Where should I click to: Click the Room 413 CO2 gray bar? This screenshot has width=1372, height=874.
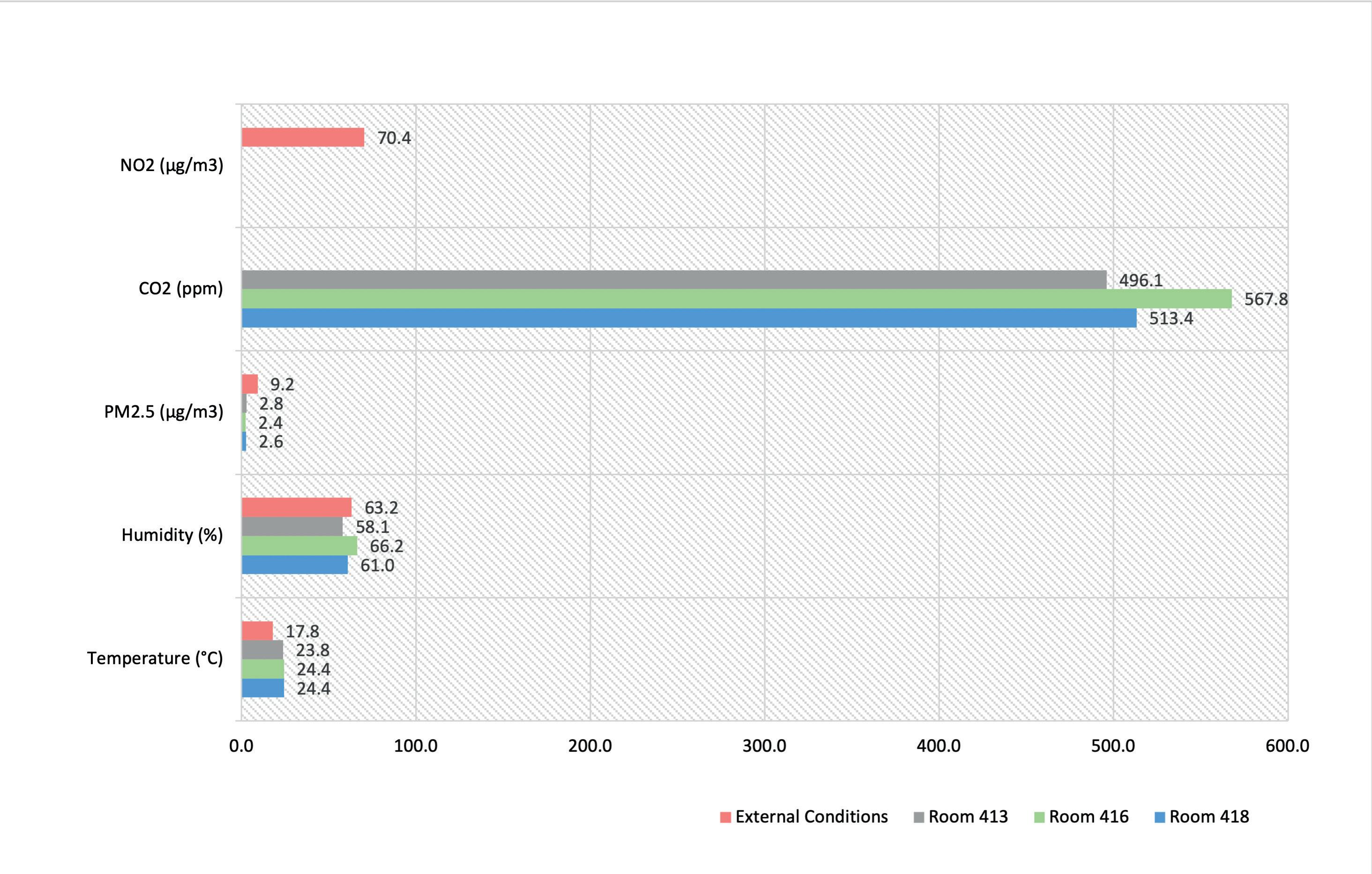click(x=673, y=280)
